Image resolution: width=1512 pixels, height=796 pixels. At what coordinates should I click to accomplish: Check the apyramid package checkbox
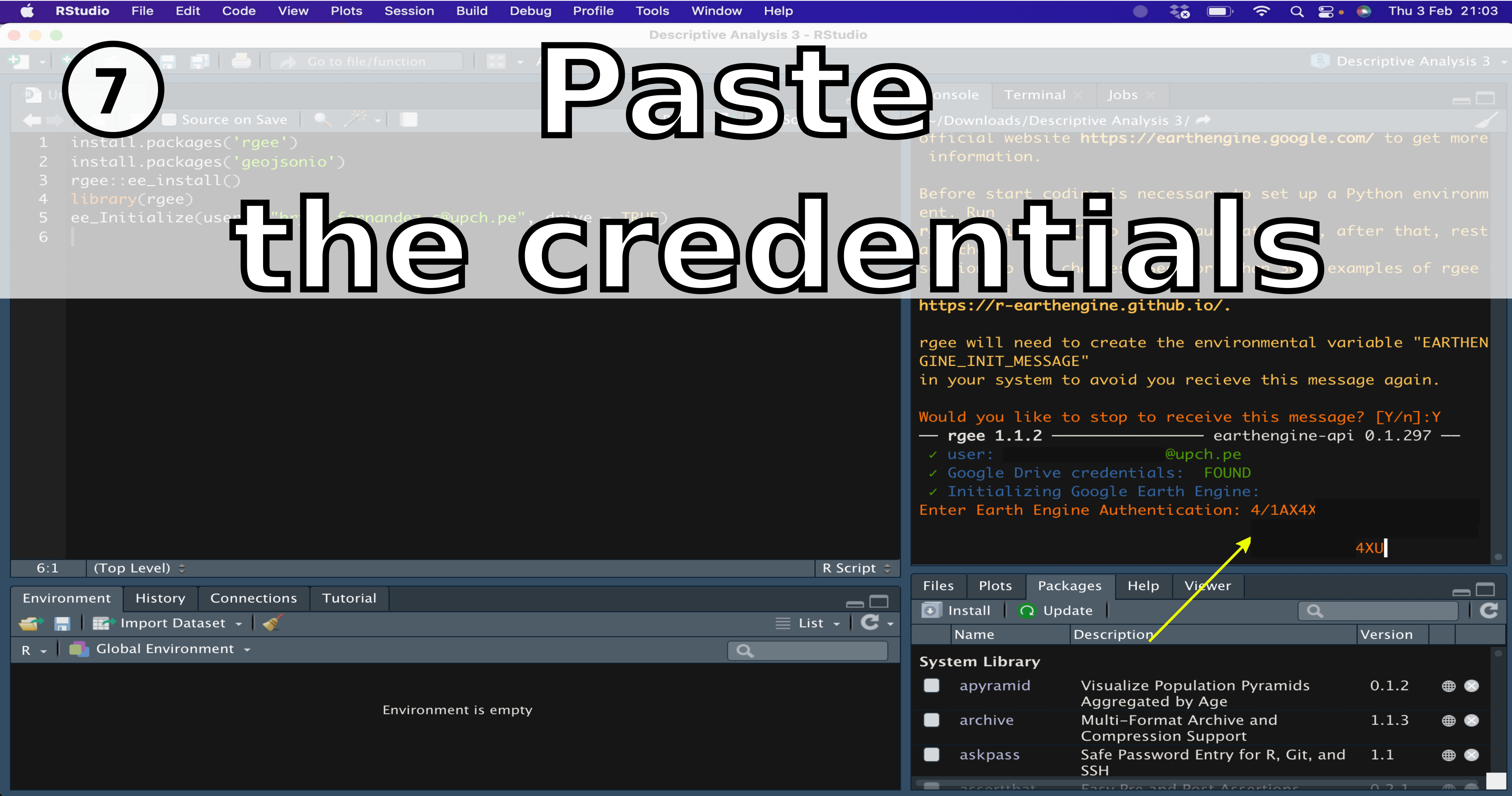931,686
